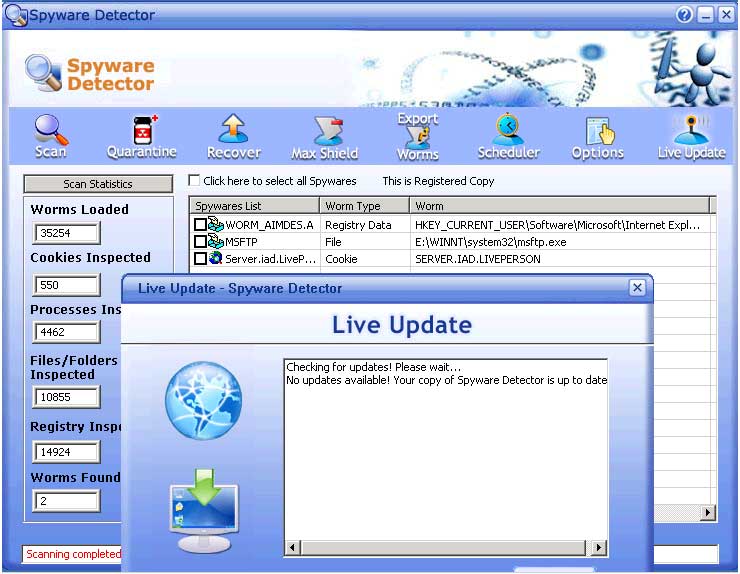The image size is (740, 574).
Task: Click the Server.iad.LiveP cookie icon
Action: click(216, 258)
